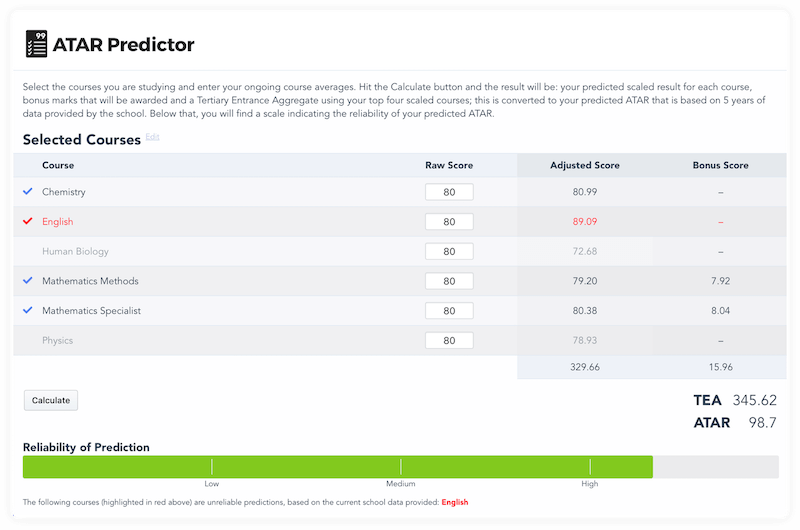The image size is (800, 530).
Task: Select the Human Biology raw score box
Action: pos(449,251)
